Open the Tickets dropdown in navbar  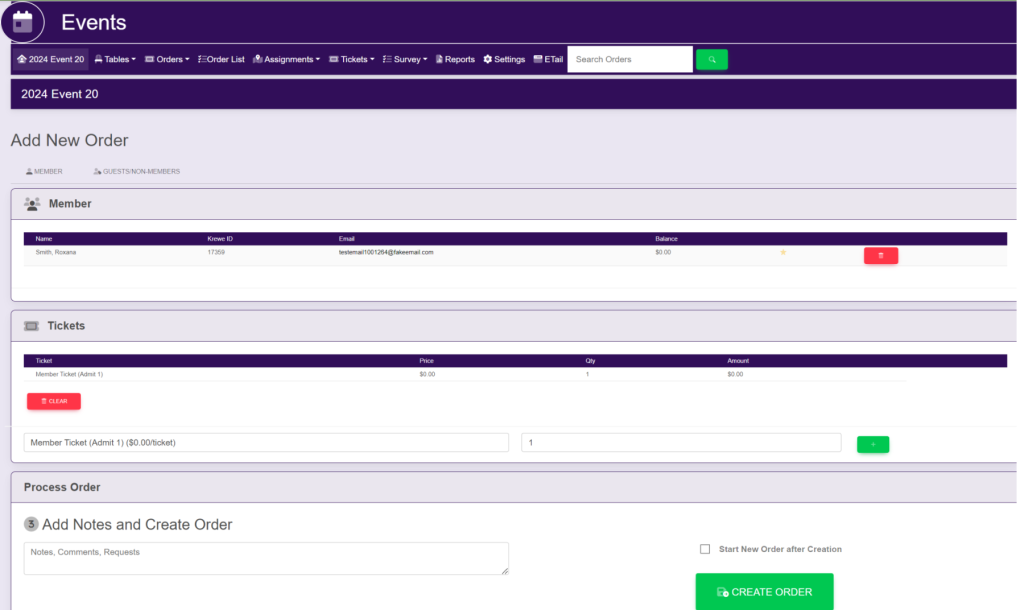point(352,60)
